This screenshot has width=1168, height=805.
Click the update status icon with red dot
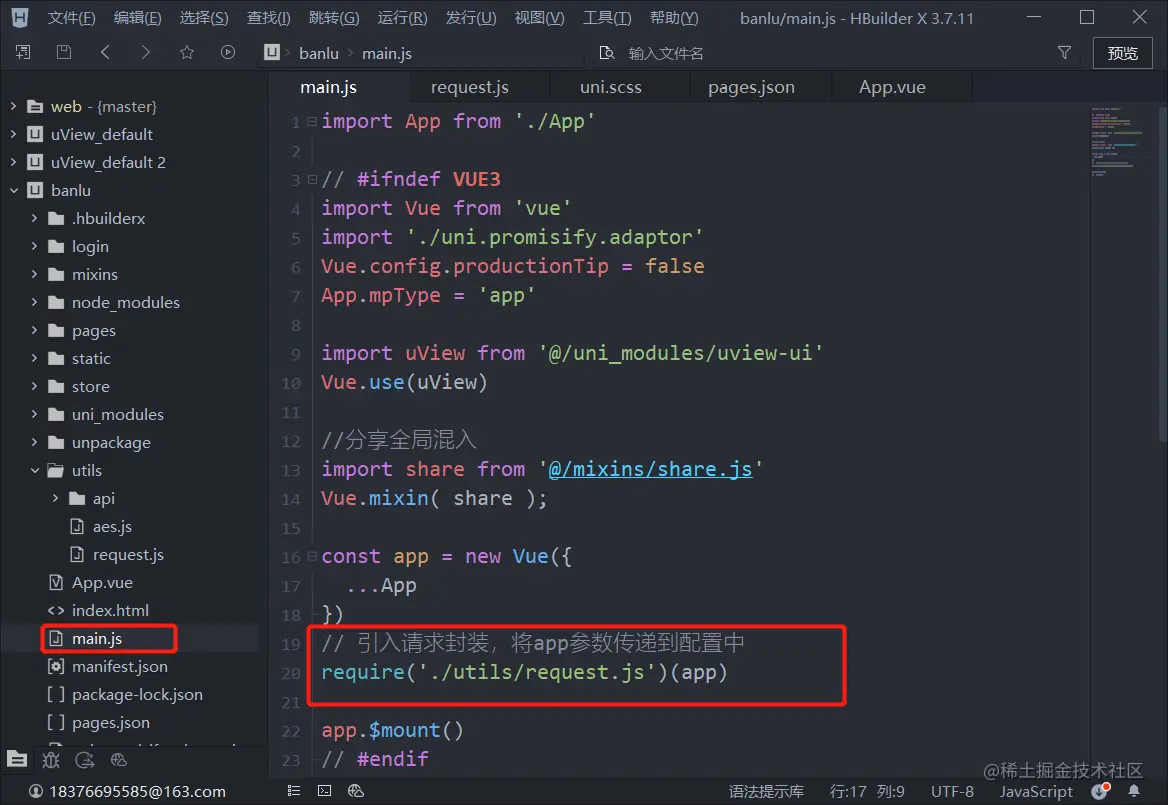[x=1100, y=790]
